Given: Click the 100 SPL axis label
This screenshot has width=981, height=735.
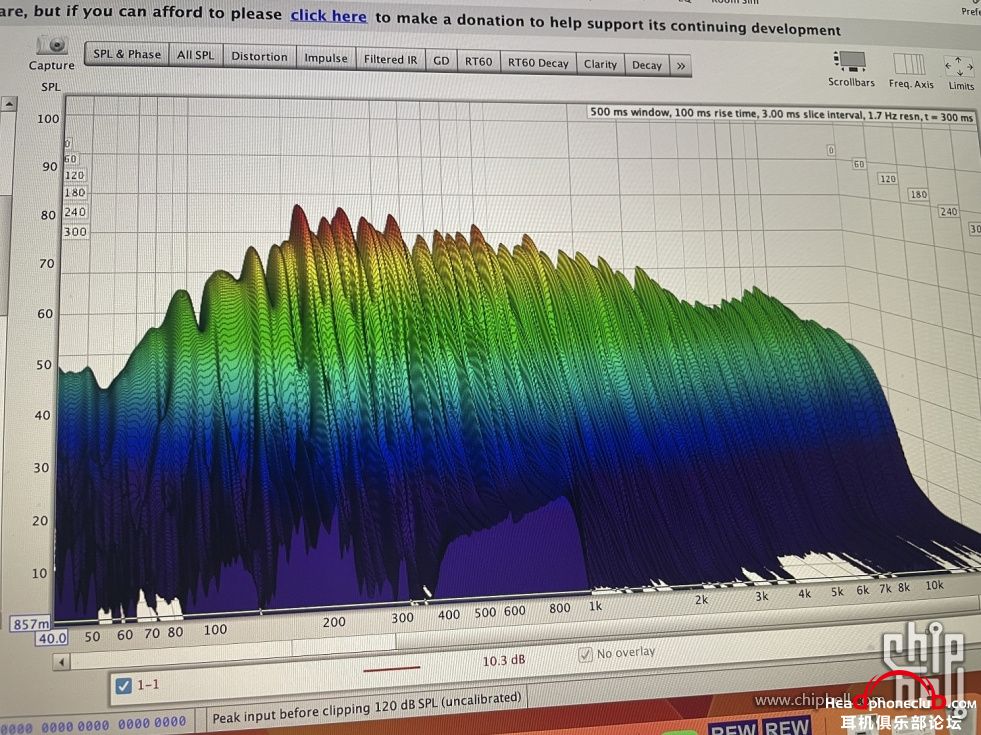Looking at the screenshot, I should tap(48, 119).
